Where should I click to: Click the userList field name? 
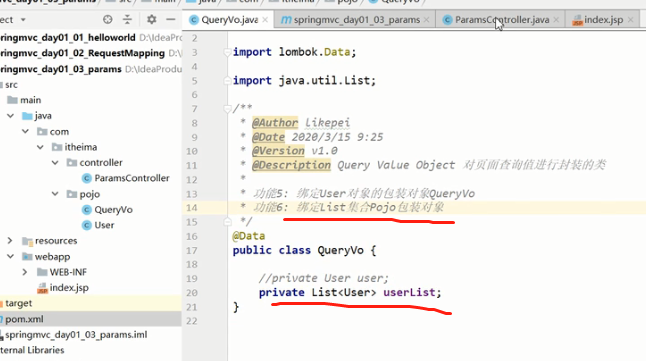(409, 293)
